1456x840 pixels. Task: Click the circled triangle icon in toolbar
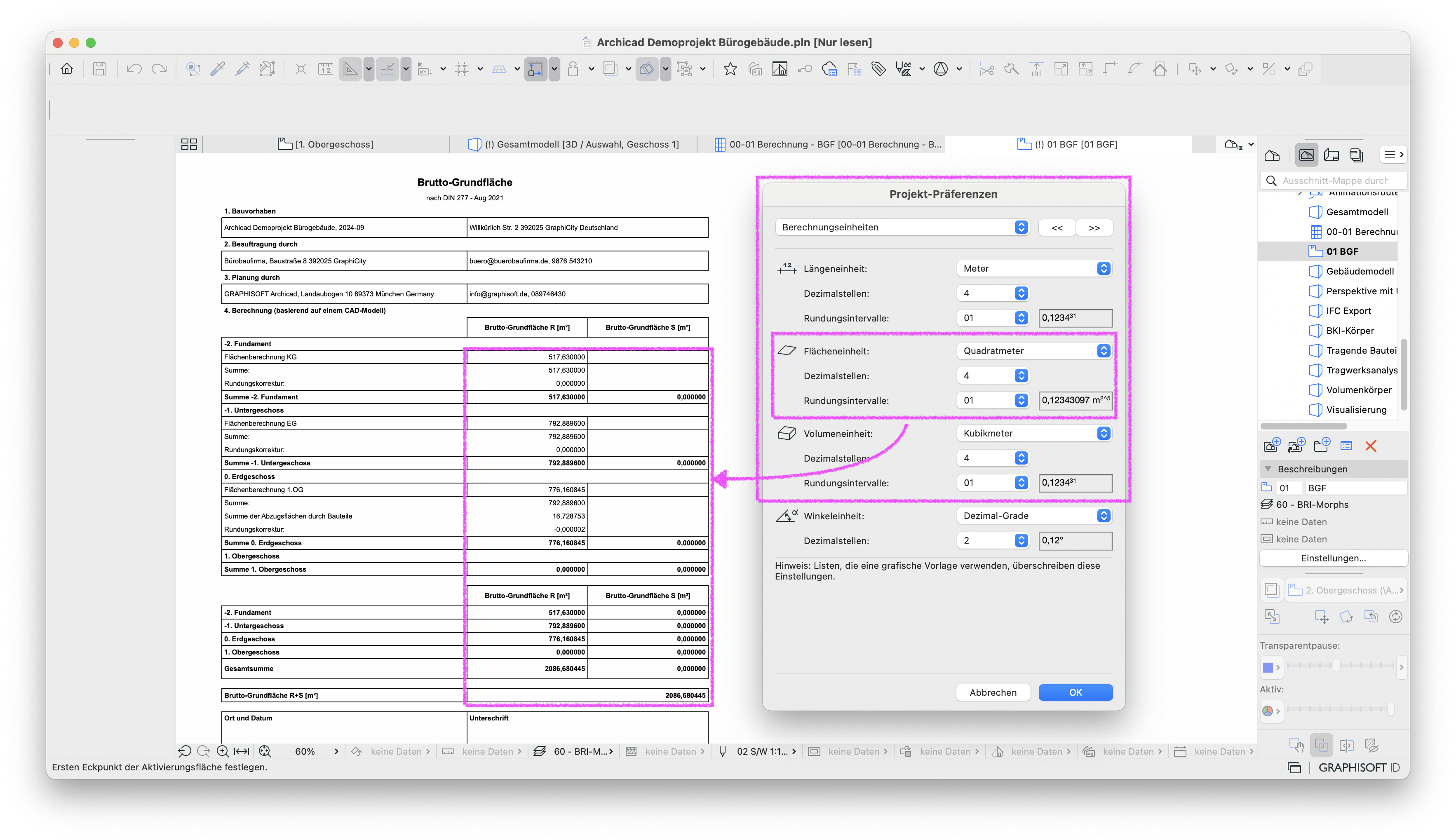pos(941,69)
